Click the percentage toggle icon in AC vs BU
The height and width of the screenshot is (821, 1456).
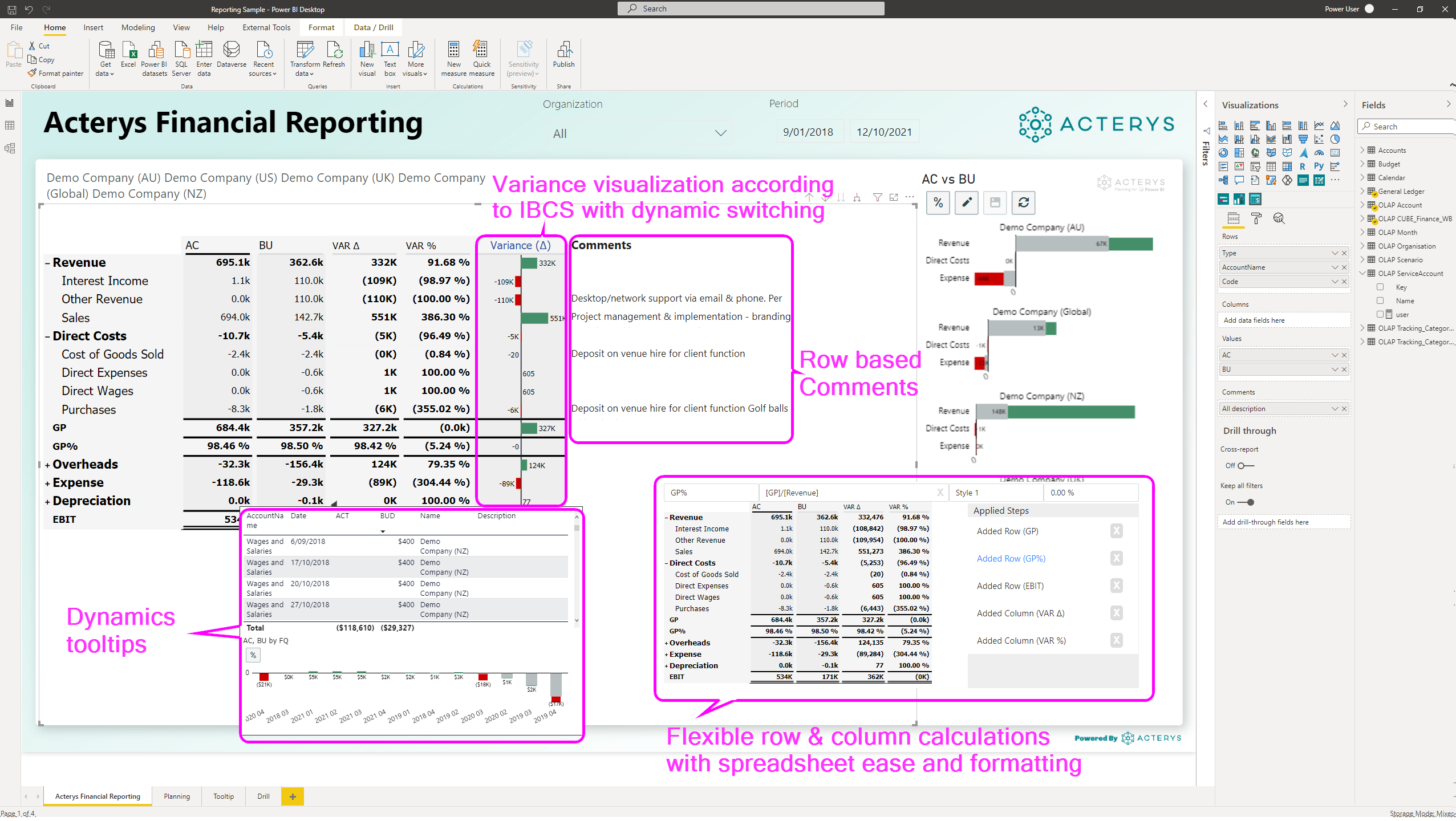tap(937, 203)
